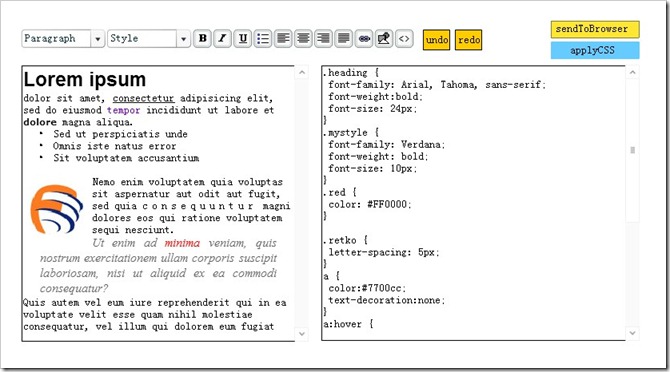Image resolution: width=670 pixels, height=372 pixels.
Task: Click the undo button
Action: click(x=436, y=40)
